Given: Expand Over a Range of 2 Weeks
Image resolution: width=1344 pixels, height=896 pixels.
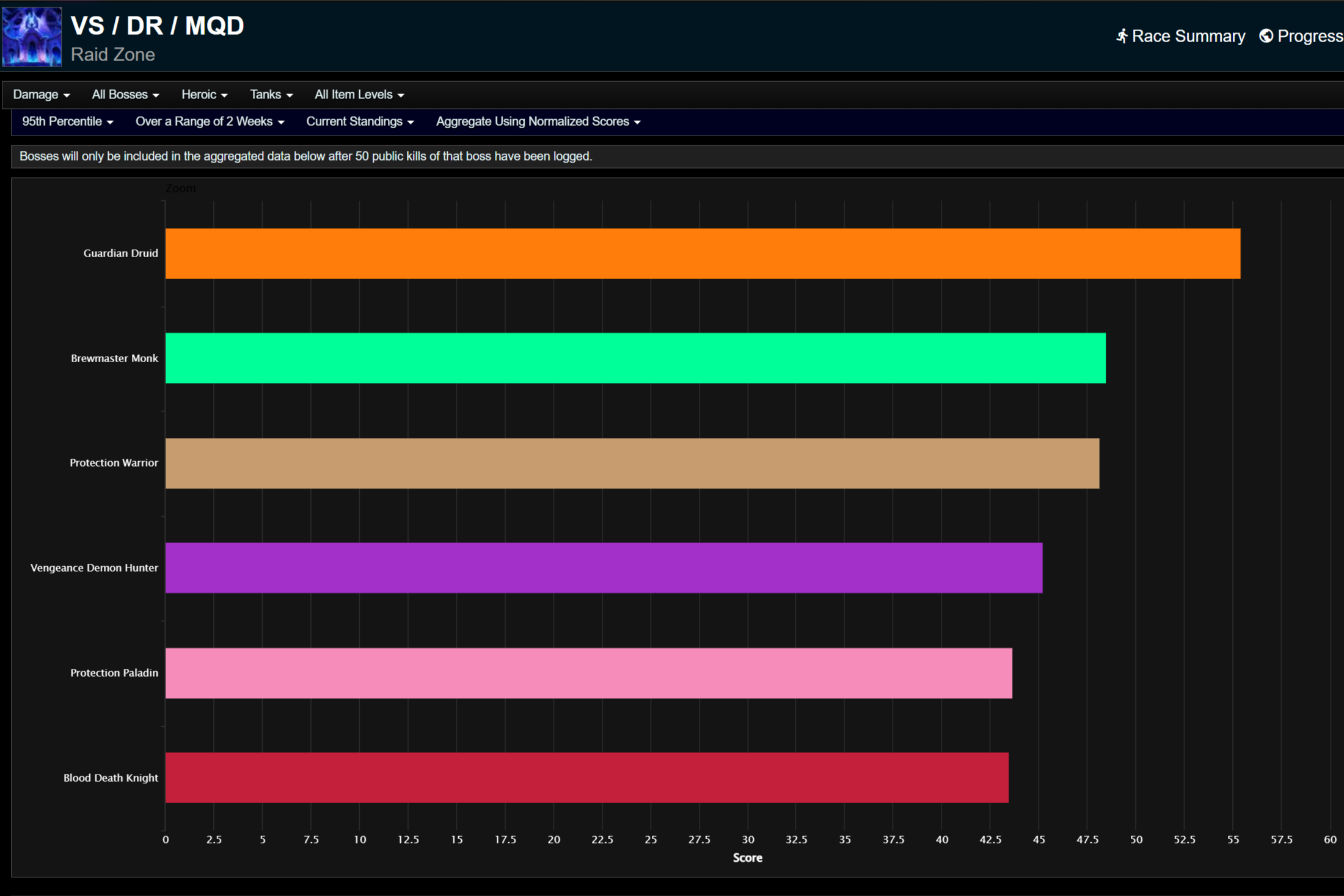Looking at the screenshot, I should coord(210,122).
